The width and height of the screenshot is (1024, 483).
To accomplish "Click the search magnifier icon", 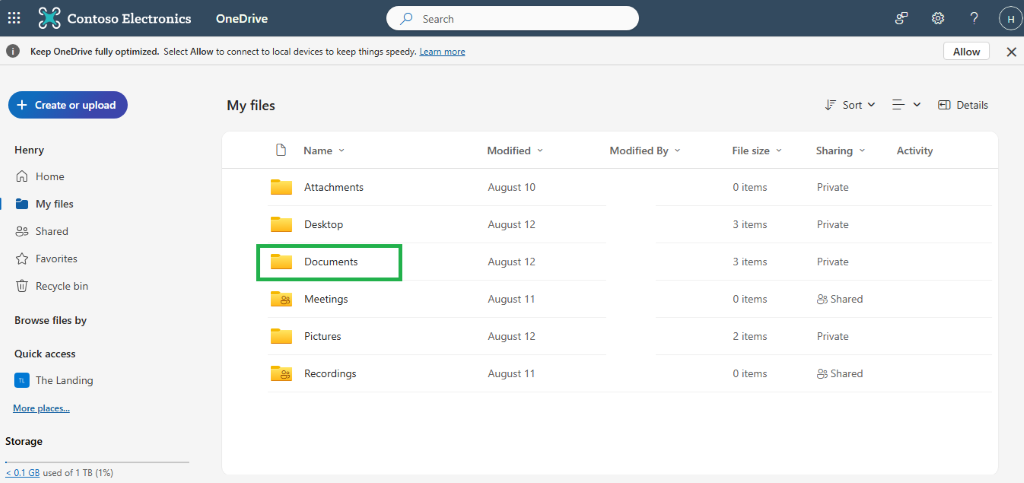I will point(406,19).
